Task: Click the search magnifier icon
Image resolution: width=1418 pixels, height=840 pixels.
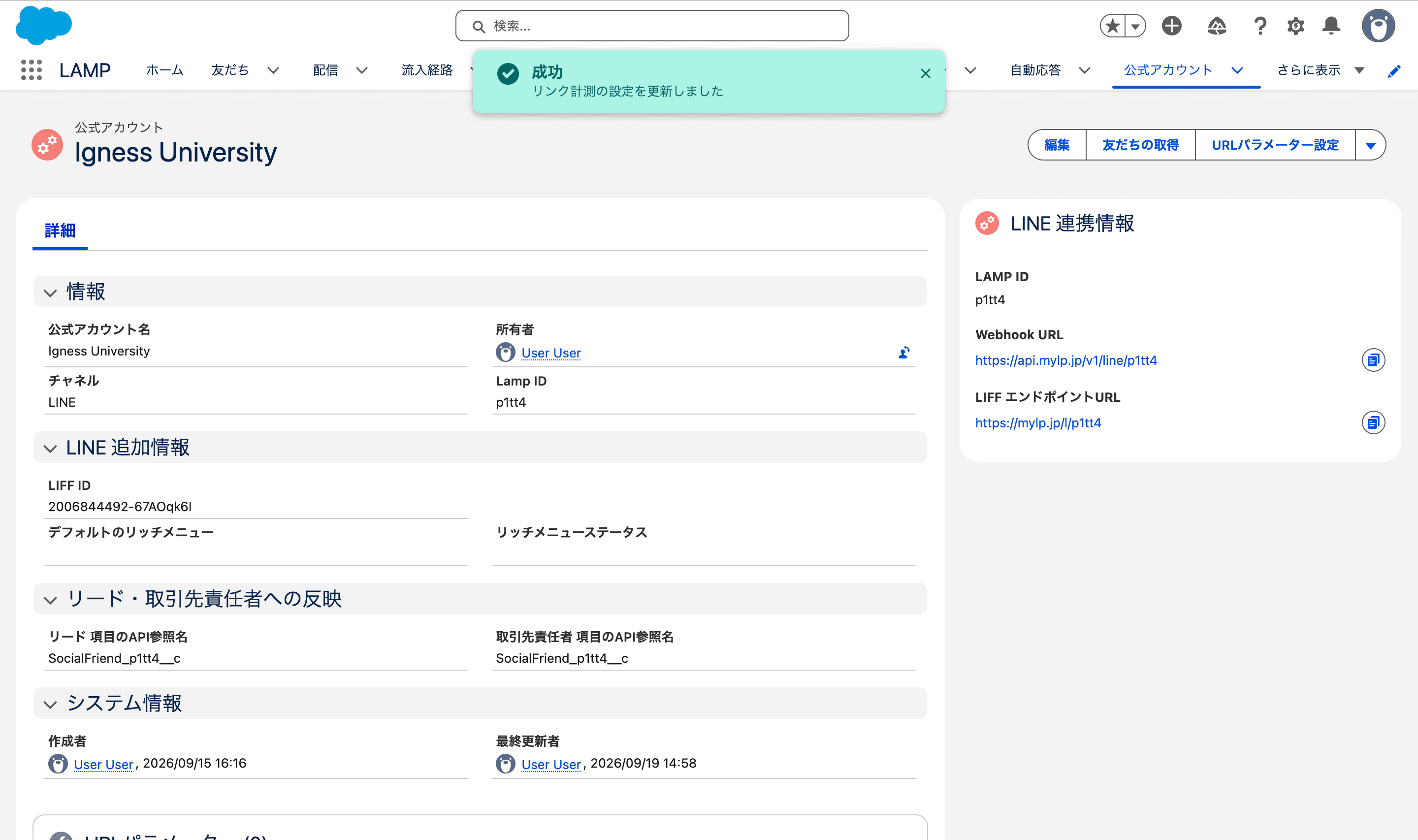Action: [478, 27]
